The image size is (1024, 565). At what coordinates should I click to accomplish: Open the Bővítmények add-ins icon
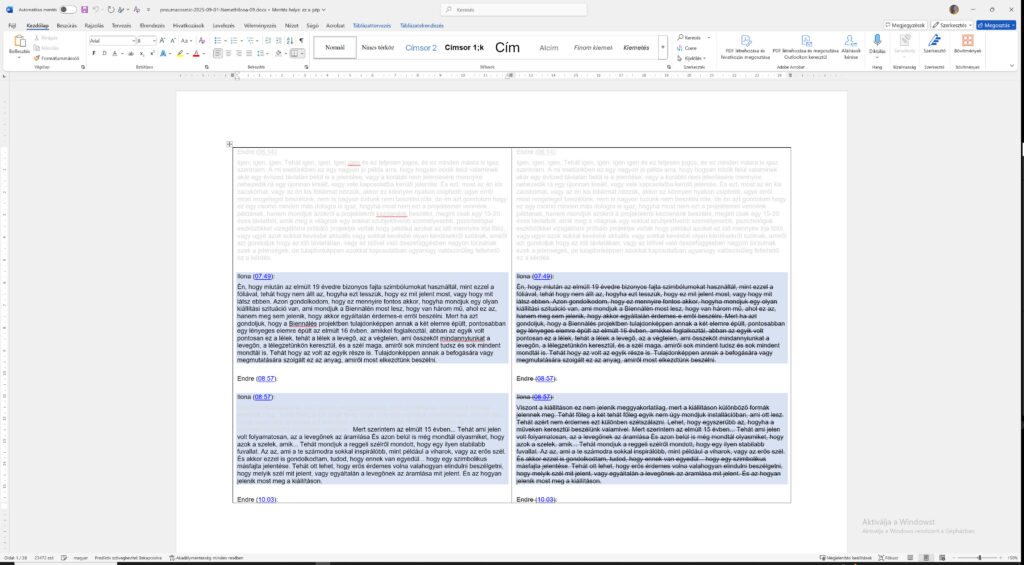pos(967,43)
